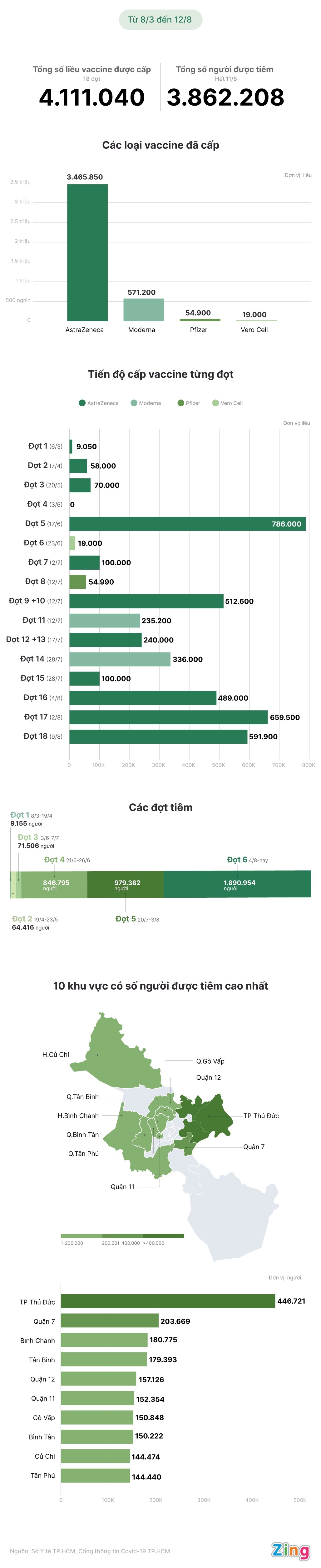
Task: Click the H.Củ Chi map label
Action: click(55, 1054)
